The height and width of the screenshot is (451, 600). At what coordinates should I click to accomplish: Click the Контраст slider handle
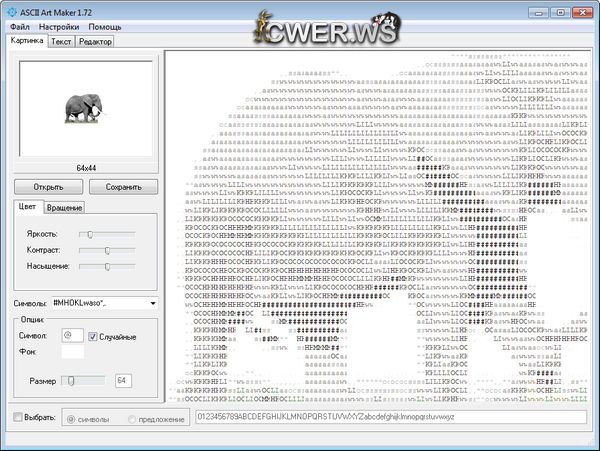tap(108, 250)
